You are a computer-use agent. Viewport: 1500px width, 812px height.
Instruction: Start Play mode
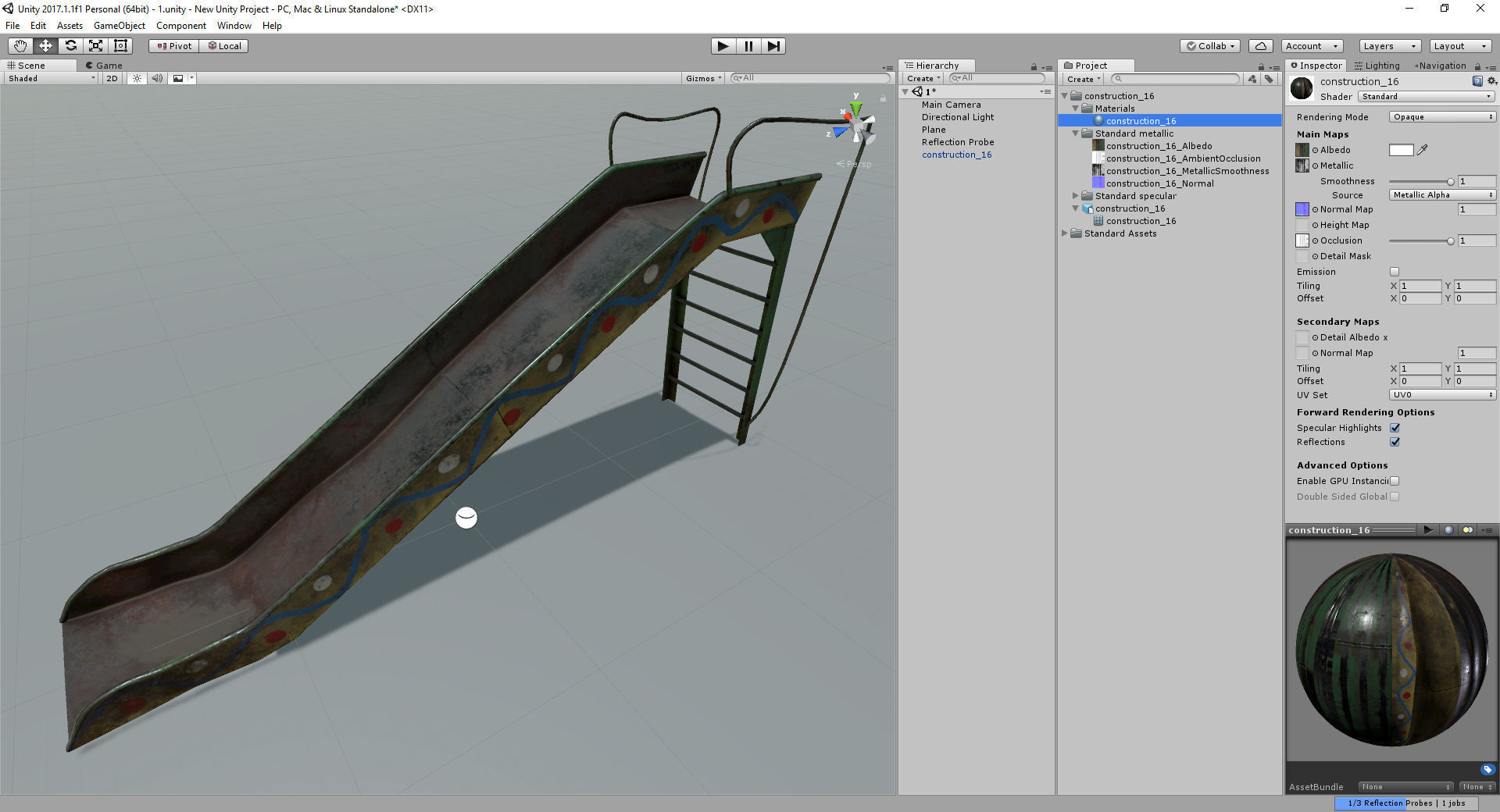coord(723,46)
